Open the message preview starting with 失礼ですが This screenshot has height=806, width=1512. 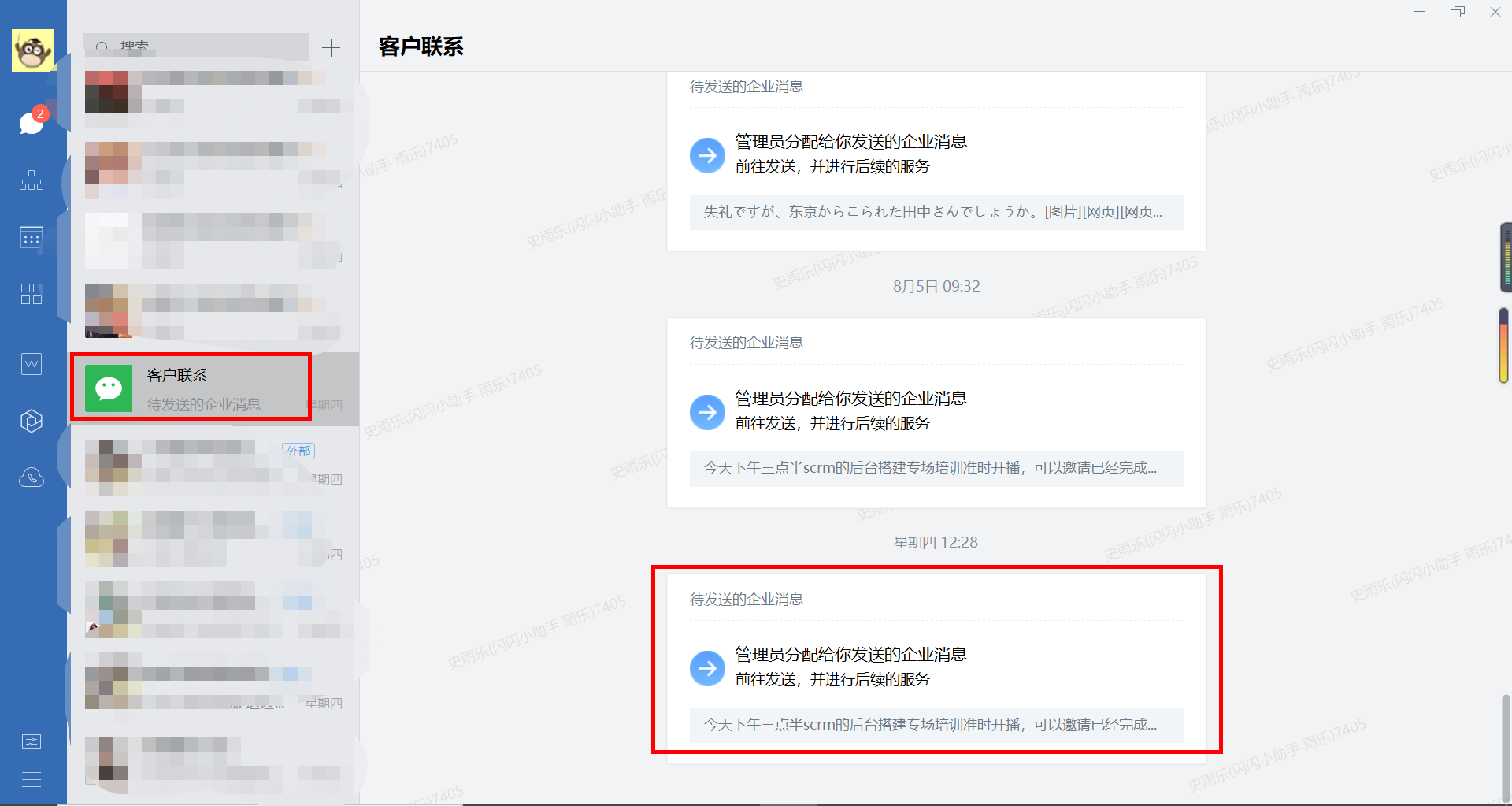pos(936,212)
